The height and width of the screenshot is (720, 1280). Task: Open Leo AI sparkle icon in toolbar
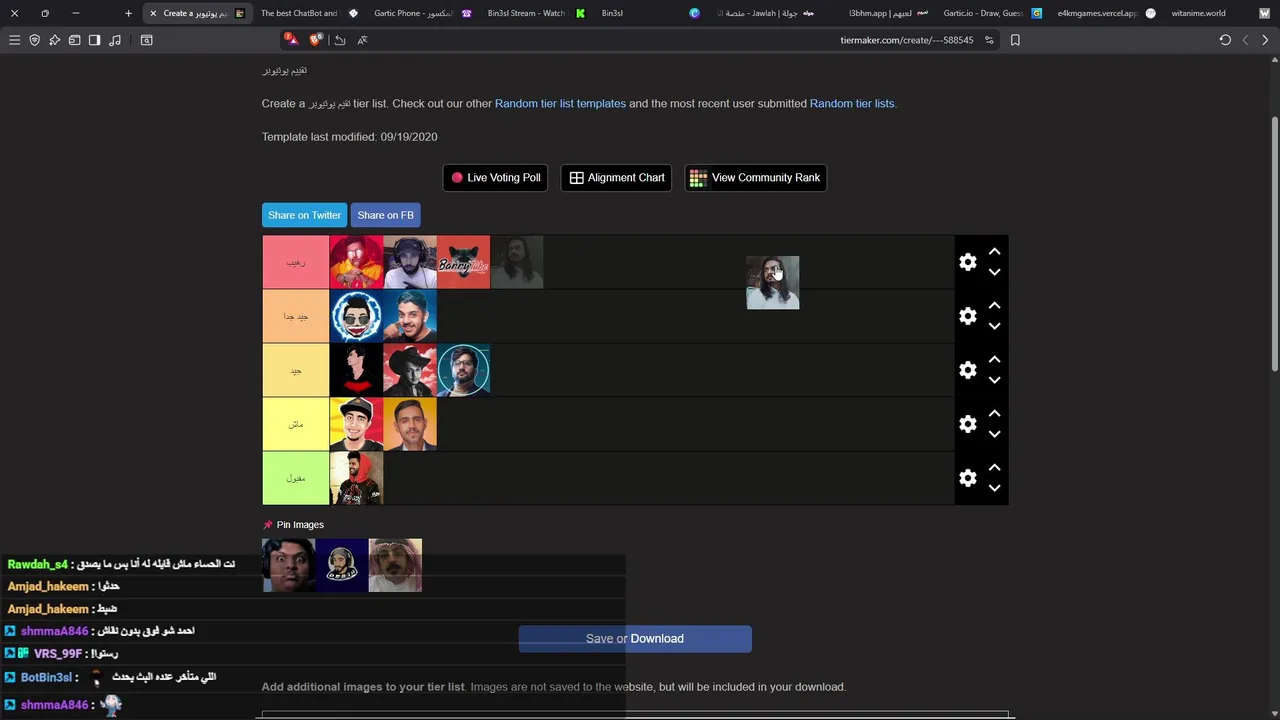54,40
